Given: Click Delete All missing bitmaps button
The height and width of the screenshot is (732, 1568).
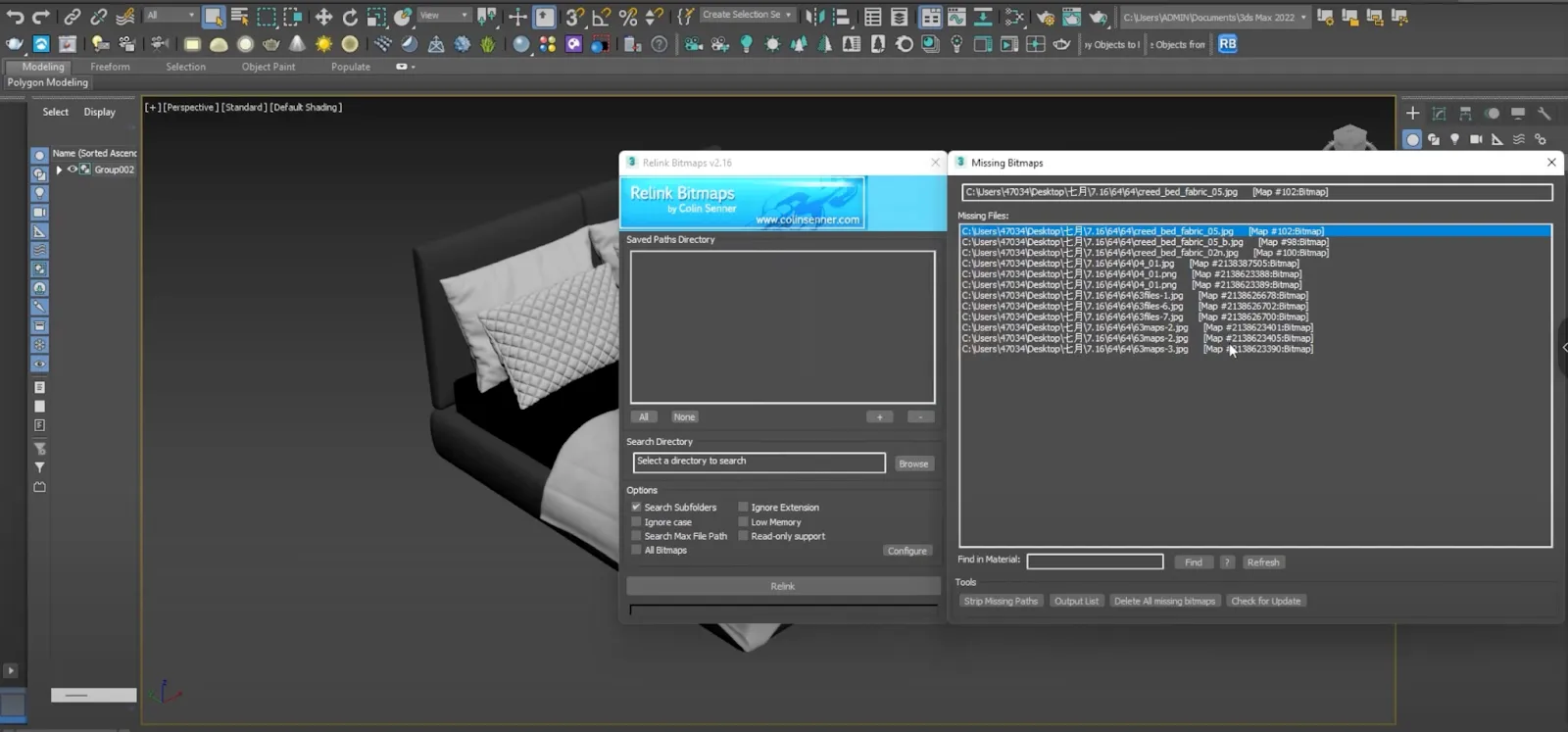Looking at the screenshot, I should click(x=1164, y=601).
